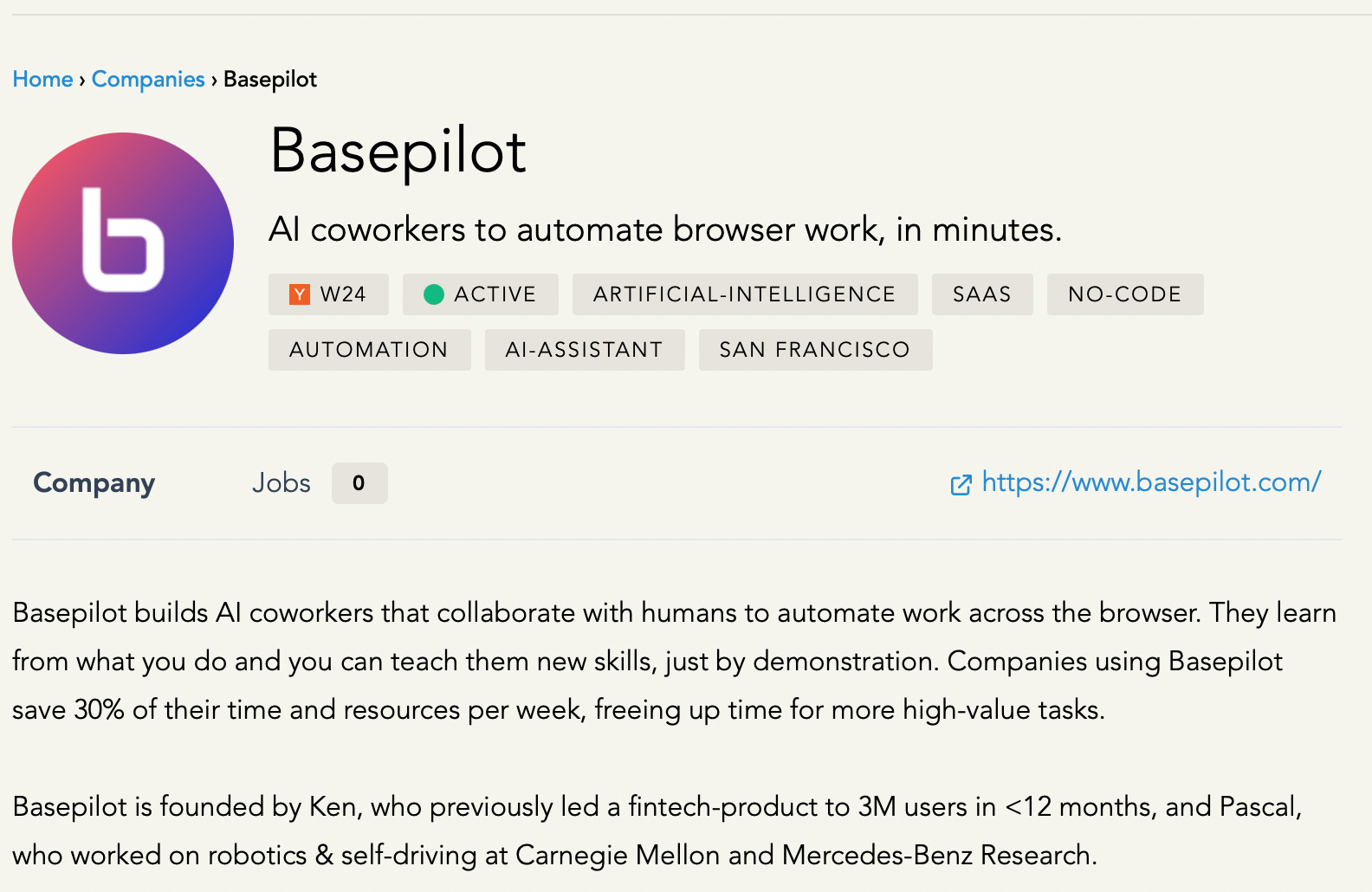Click the tagline 'AI coworkers to automate browser work'
Viewport: 1372px width, 892px height.
click(x=665, y=229)
